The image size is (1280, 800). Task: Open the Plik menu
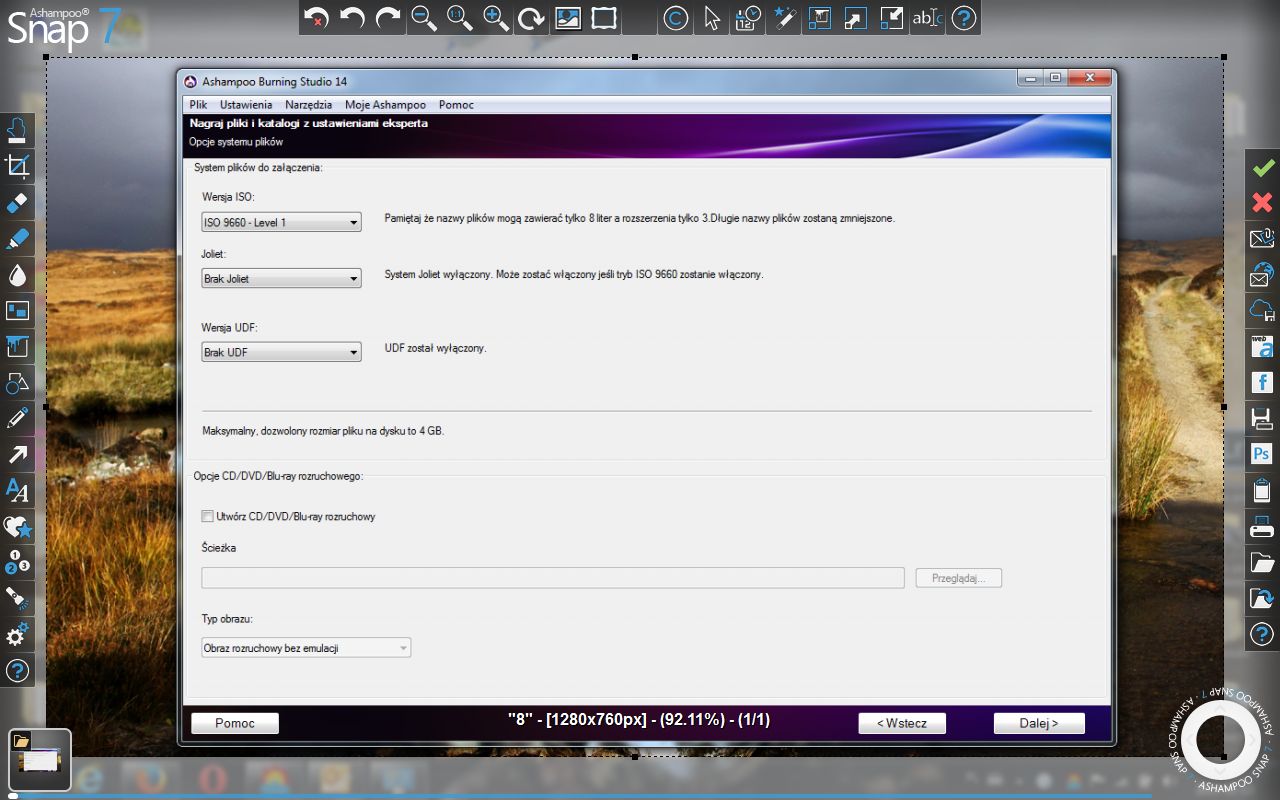(198, 104)
